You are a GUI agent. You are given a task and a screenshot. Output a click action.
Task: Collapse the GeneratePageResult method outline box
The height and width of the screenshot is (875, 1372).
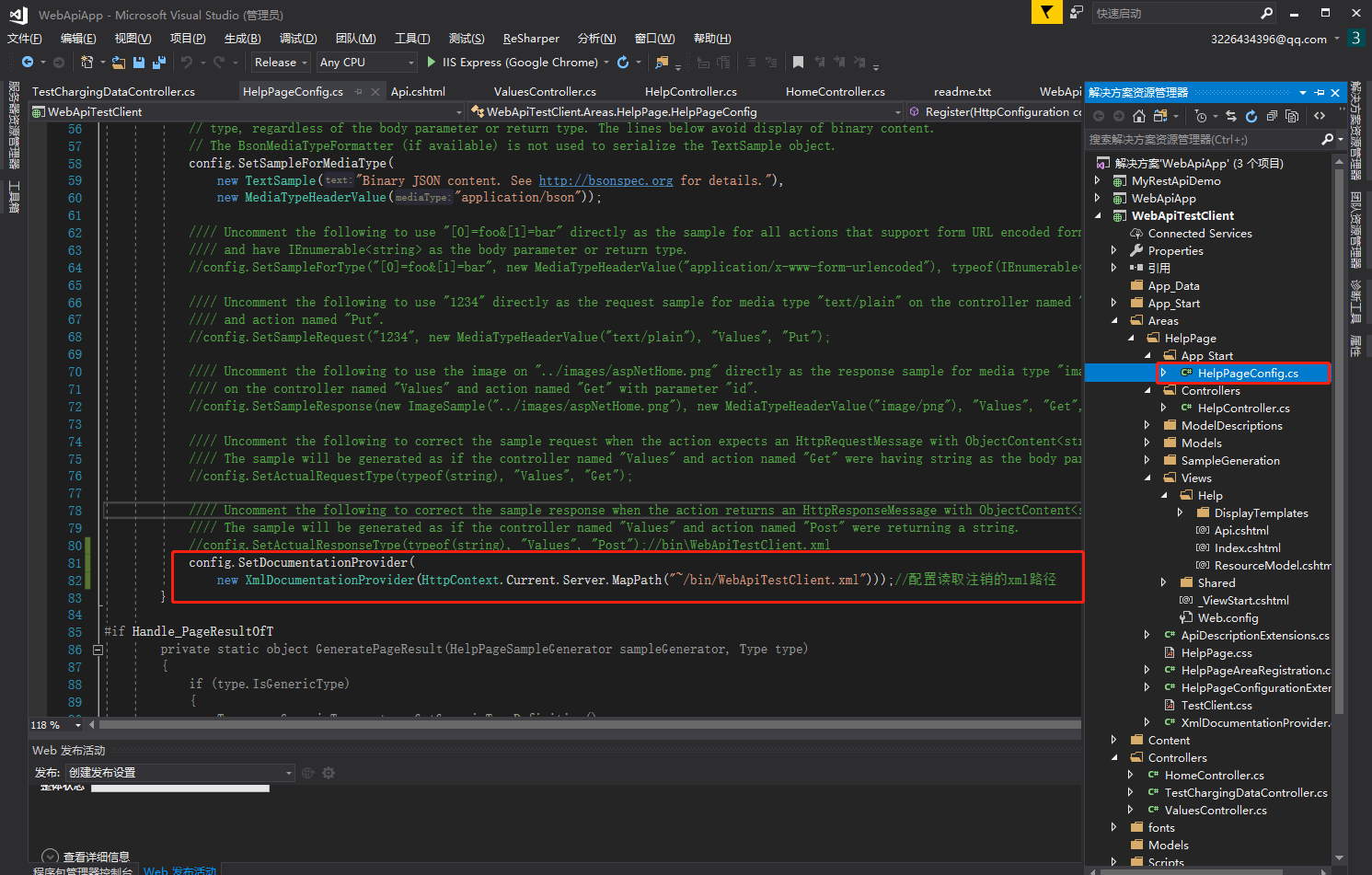[x=98, y=650]
